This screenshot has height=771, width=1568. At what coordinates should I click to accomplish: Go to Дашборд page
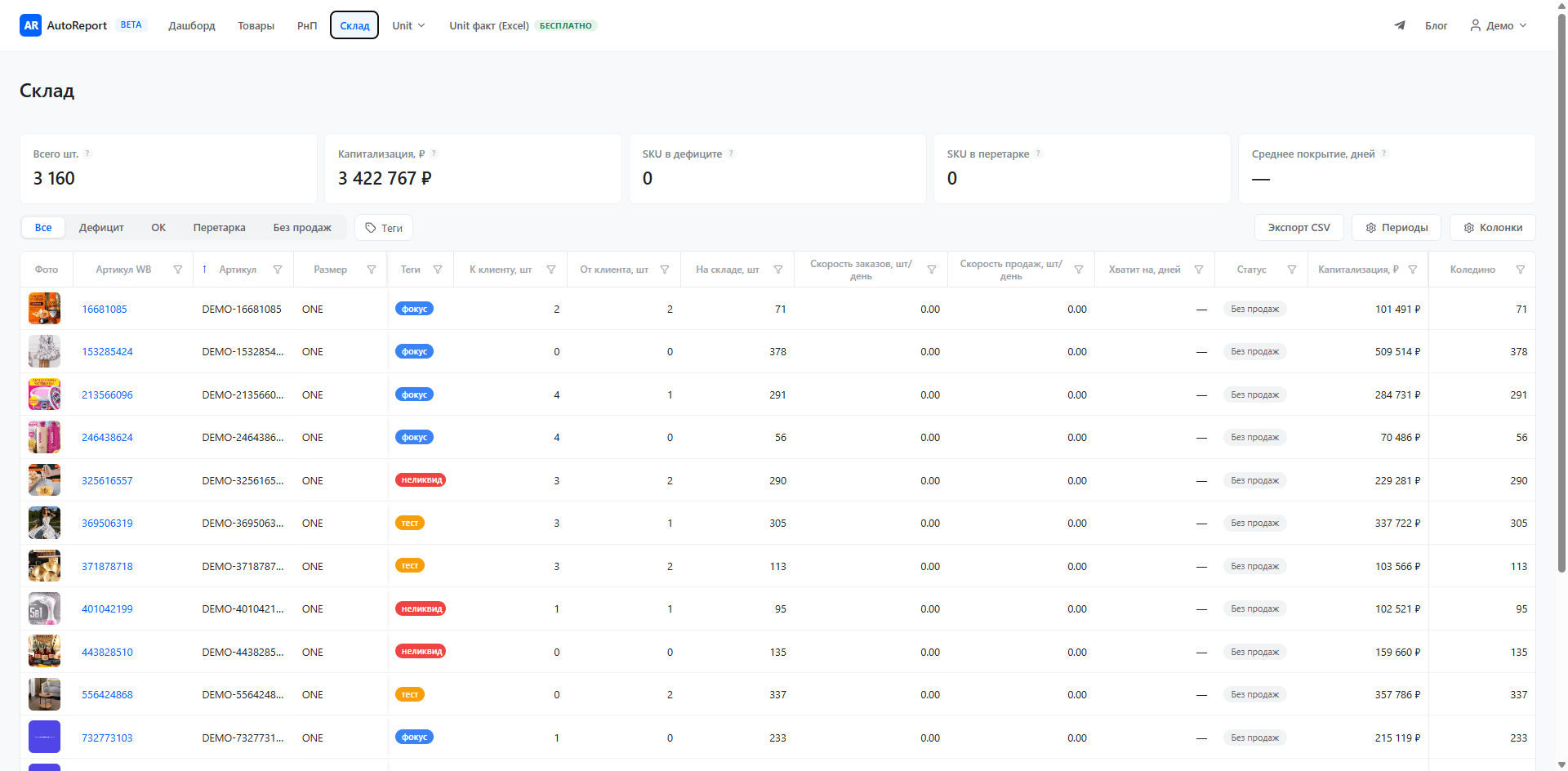[x=192, y=25]
